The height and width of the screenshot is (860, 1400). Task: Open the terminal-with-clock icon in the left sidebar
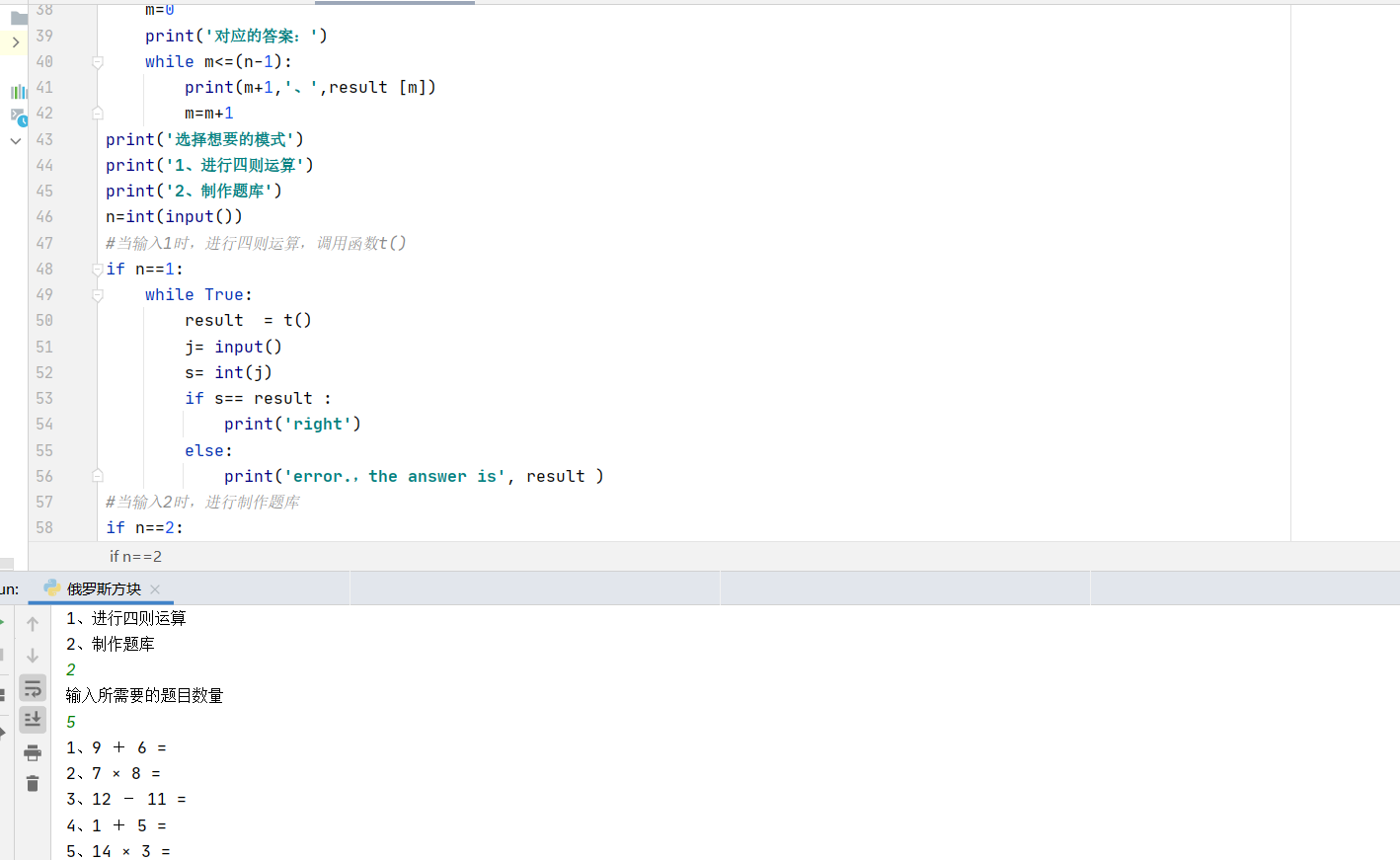pos(19,117)
